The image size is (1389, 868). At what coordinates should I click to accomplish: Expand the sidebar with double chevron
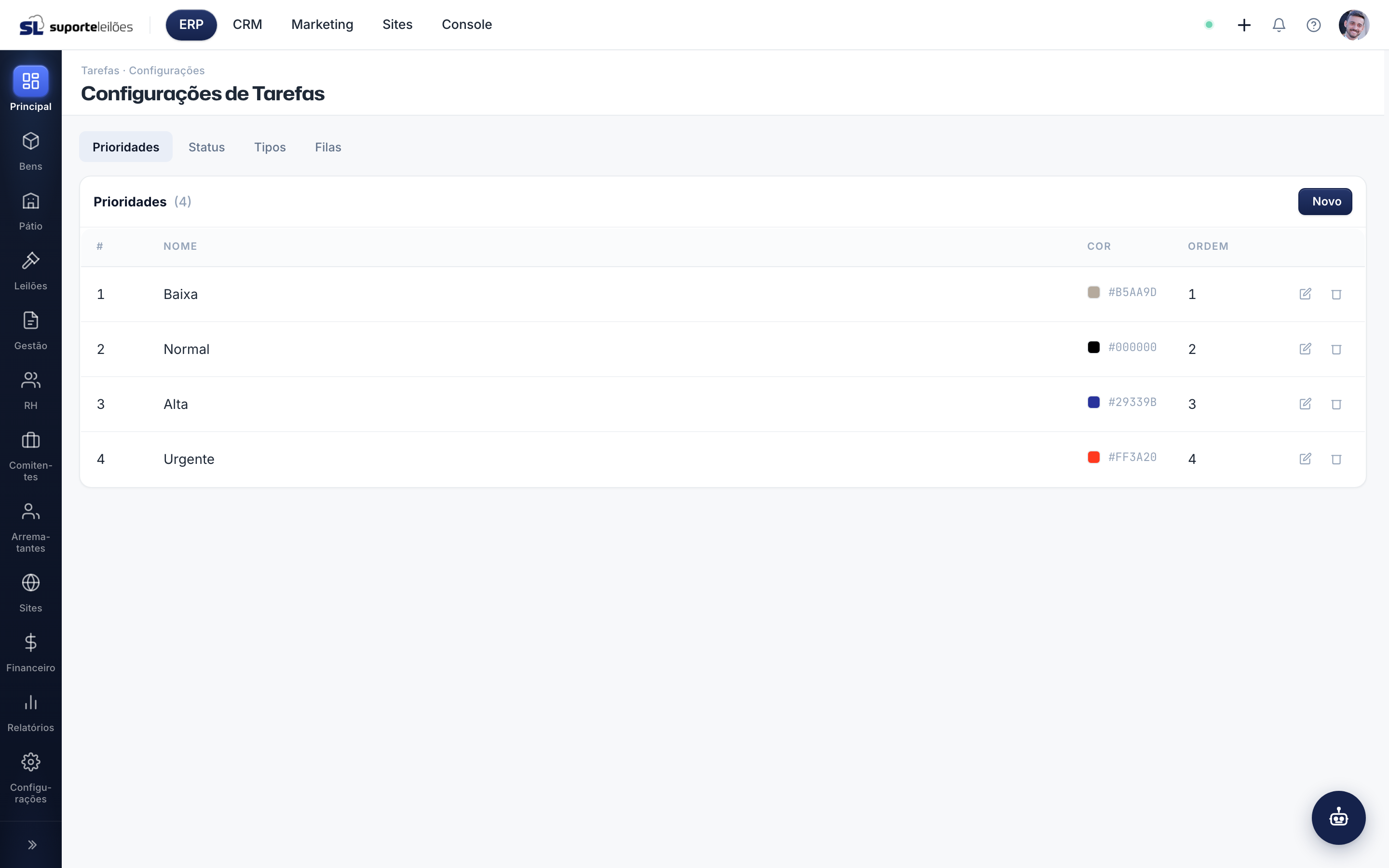point(32,844)
